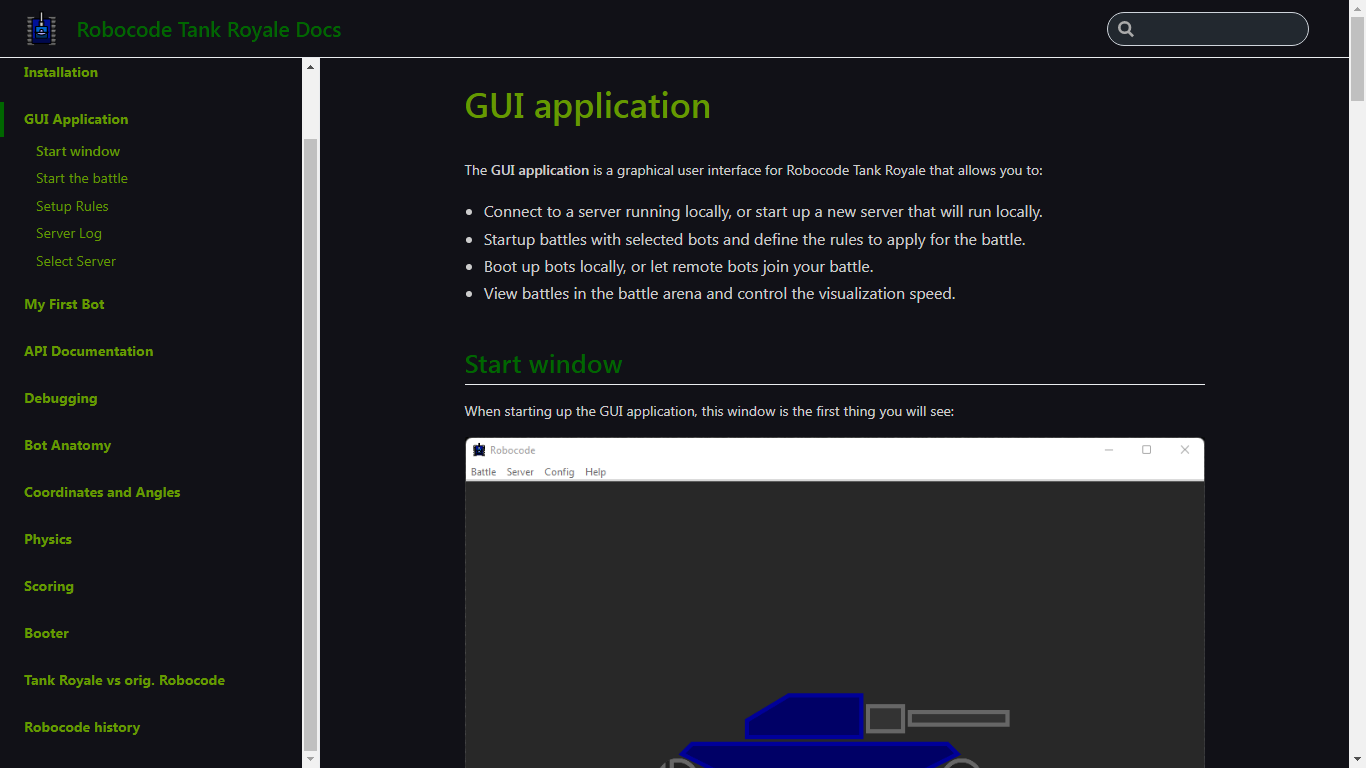Open My First Bot page
The height and width of the screenshot is (768, 1366).
[64, 304]
